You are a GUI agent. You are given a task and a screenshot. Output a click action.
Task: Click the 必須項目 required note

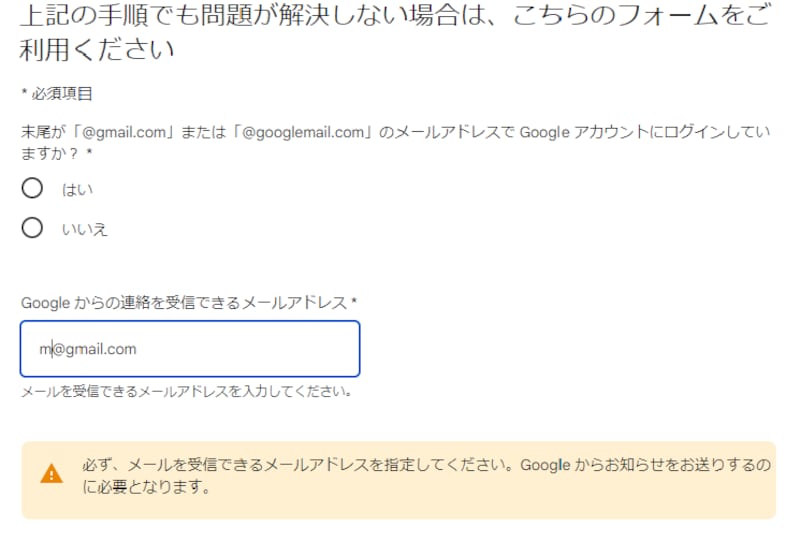61,94
